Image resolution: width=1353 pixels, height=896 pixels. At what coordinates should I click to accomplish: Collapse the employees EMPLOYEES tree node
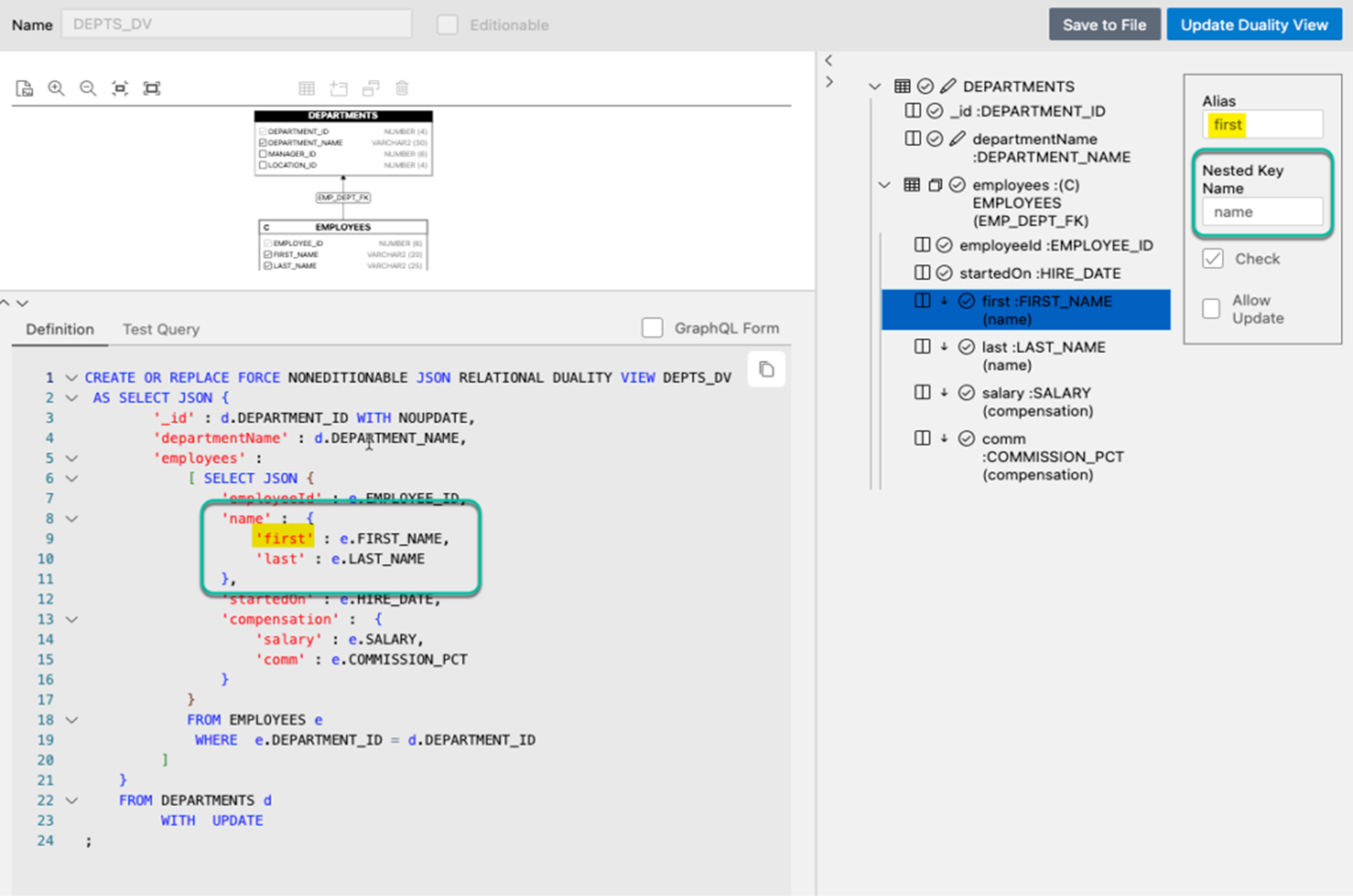point(884,185)
